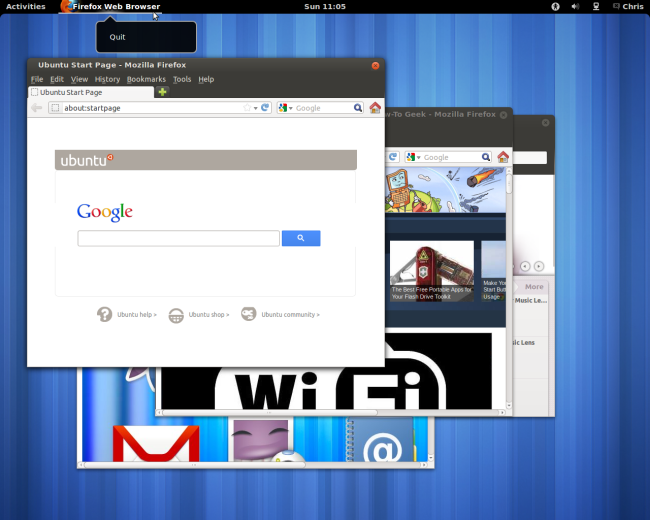Close the Ubuntu Start Page Firefox window

coord(375,66)
